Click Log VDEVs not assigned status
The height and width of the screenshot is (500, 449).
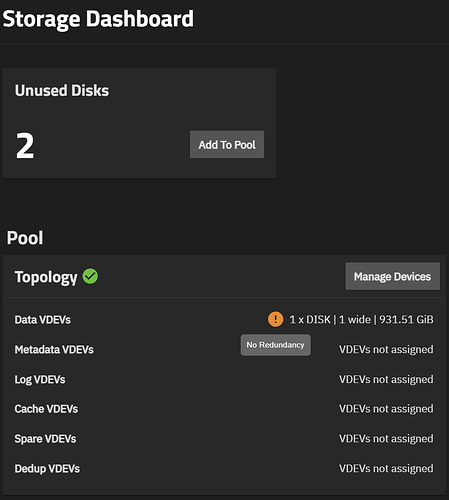tap(386, 379)
